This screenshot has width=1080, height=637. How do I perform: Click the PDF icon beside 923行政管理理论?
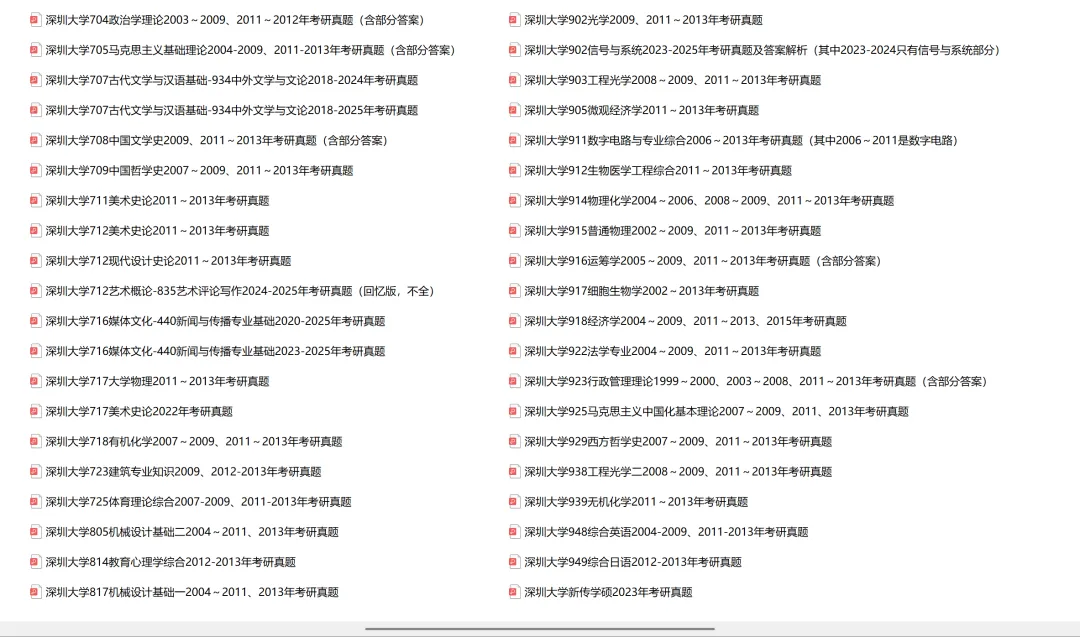click(514, 382)
